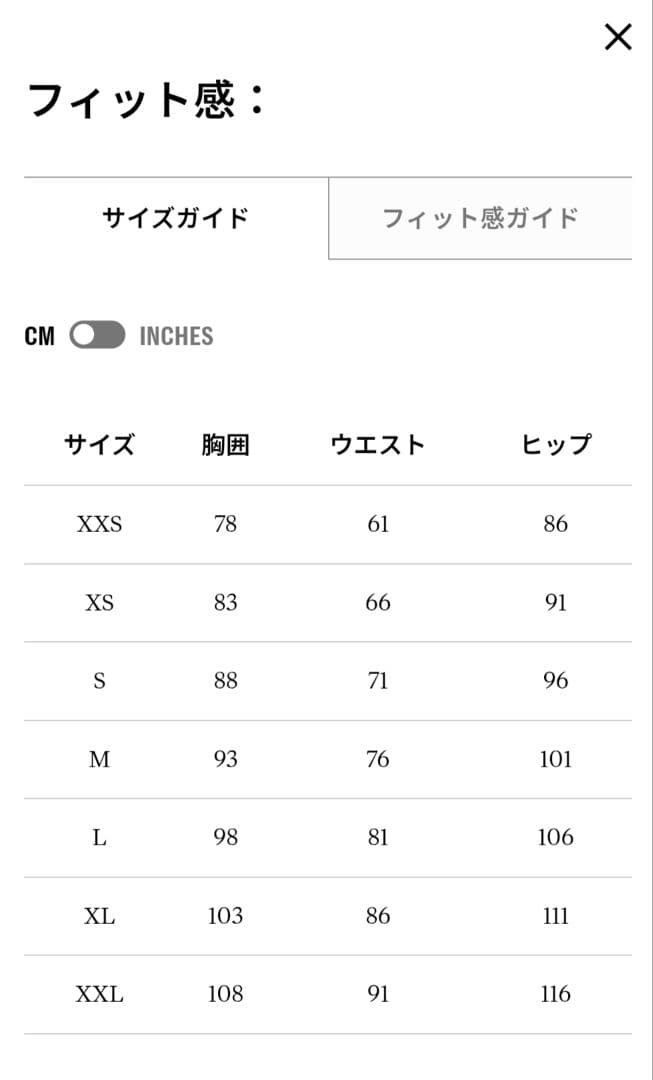
Task: Click the ウエスト column header
Action: tap(377, 445)
